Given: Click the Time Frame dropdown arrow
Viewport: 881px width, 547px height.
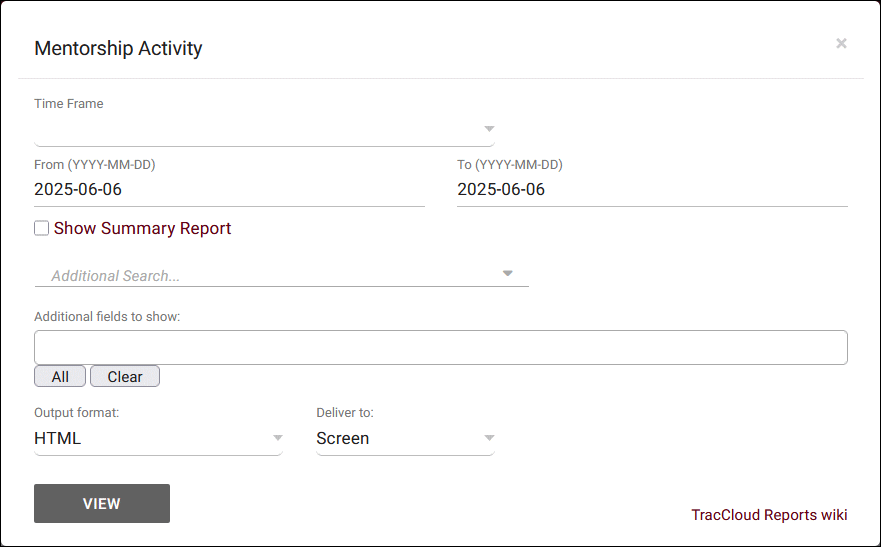Looking at the screenshot, I should (x=489, y=129).
